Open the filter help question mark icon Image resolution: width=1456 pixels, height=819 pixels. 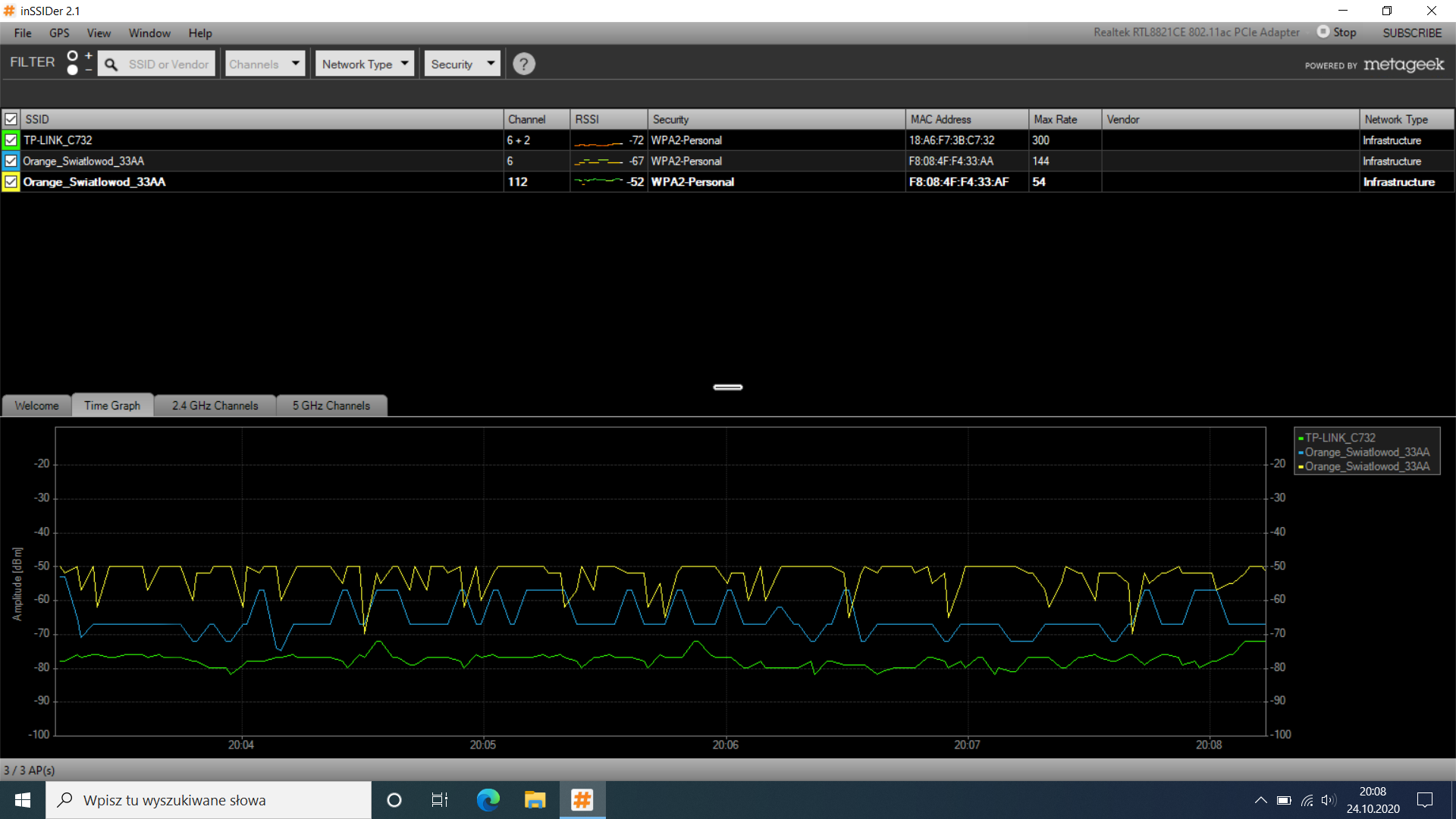(x=524, y=64)
